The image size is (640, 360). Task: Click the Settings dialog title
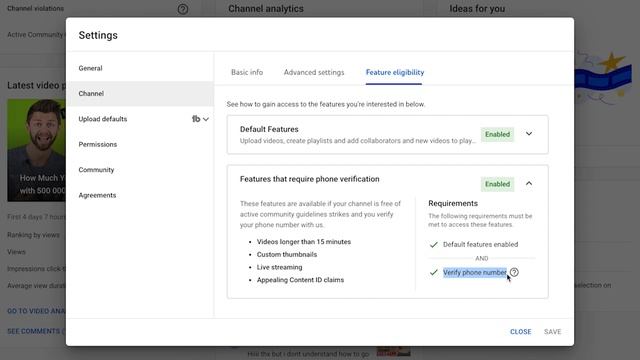coord(98,35)
